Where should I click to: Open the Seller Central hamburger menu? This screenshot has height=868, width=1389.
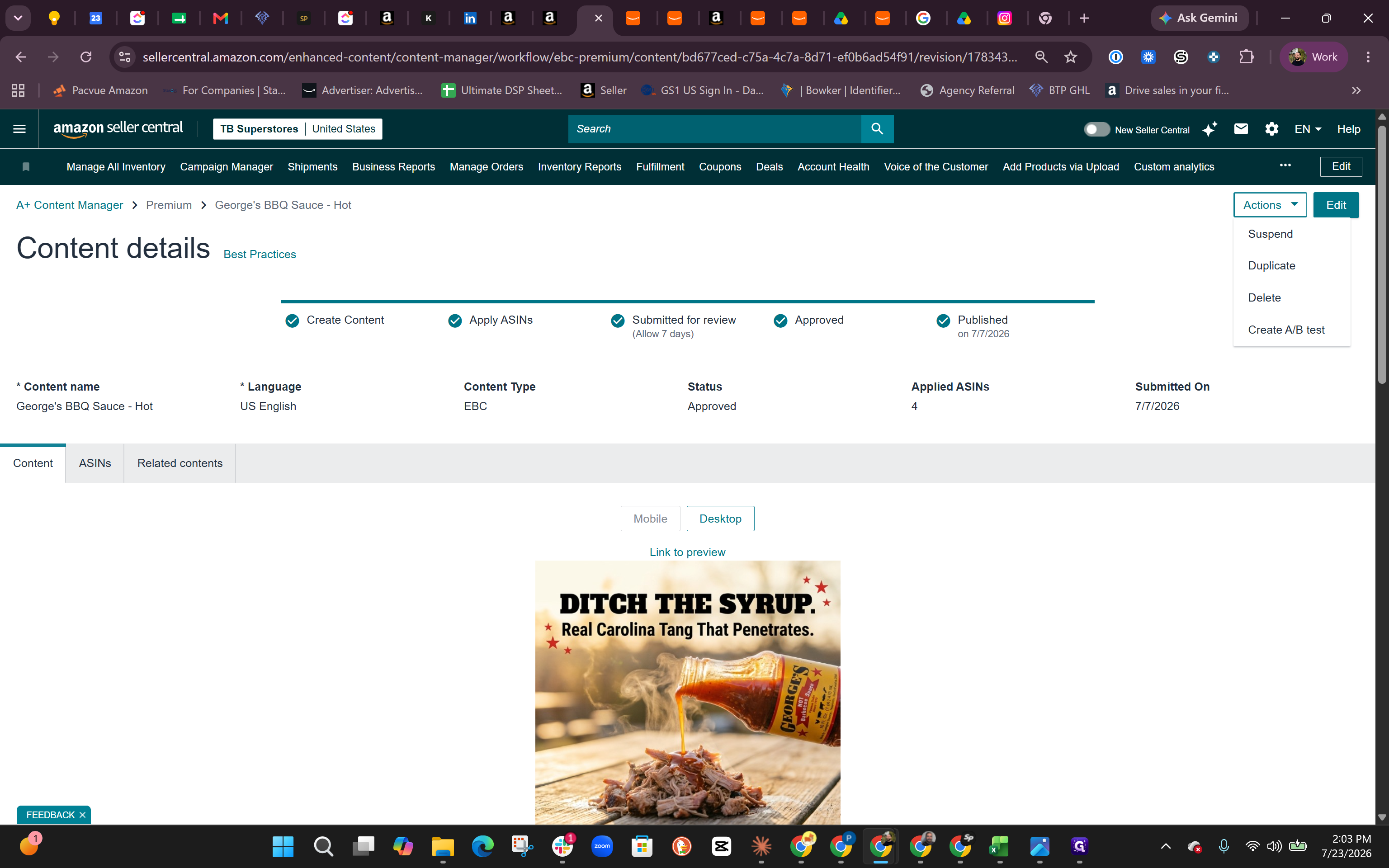[19, 129]
